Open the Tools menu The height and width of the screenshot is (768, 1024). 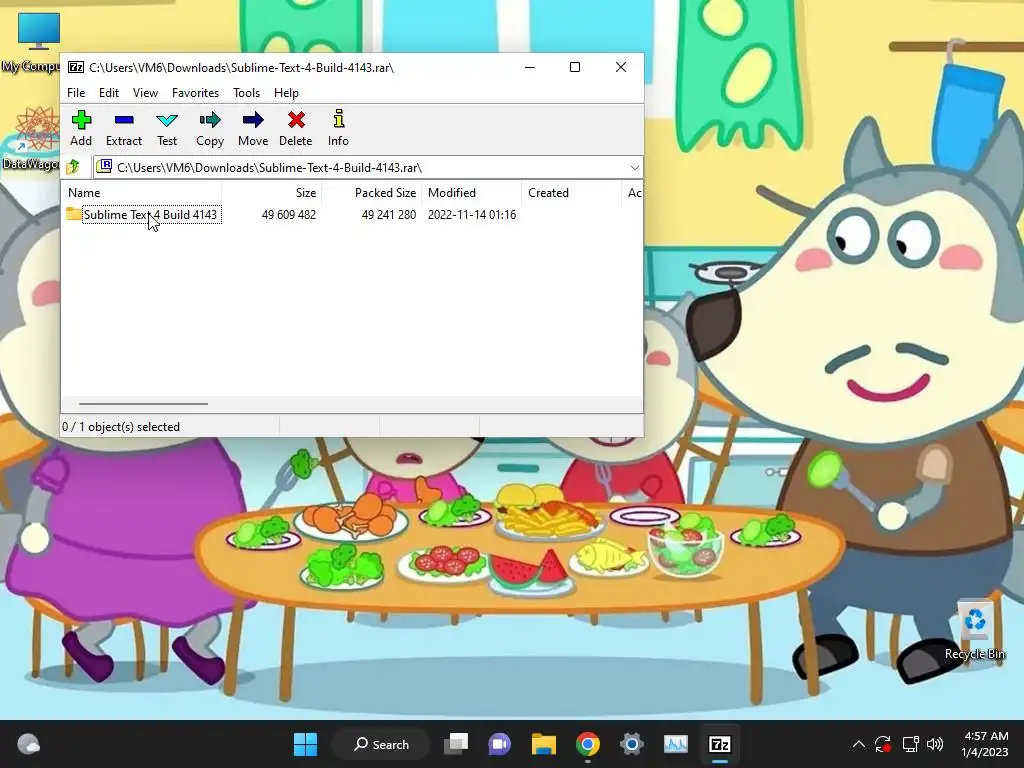246,93
